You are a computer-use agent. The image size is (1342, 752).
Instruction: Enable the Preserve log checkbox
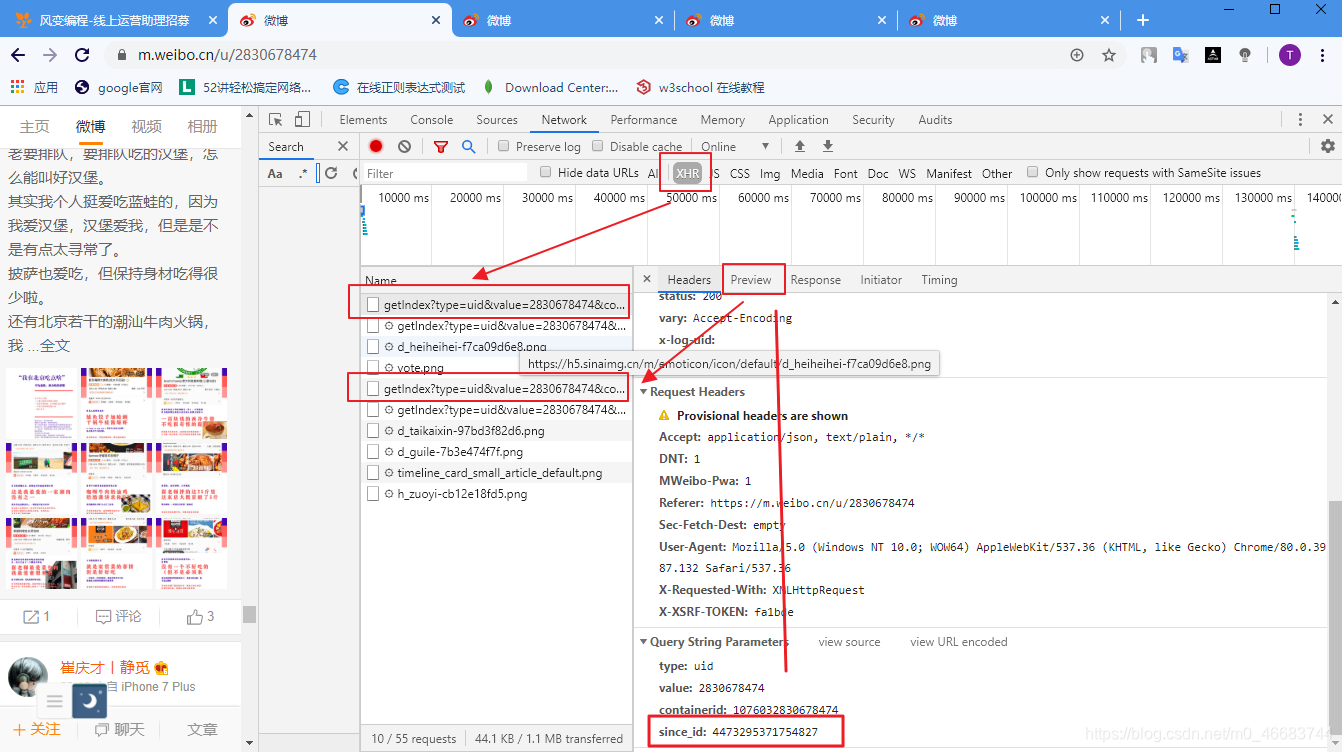tap(504, 146)
